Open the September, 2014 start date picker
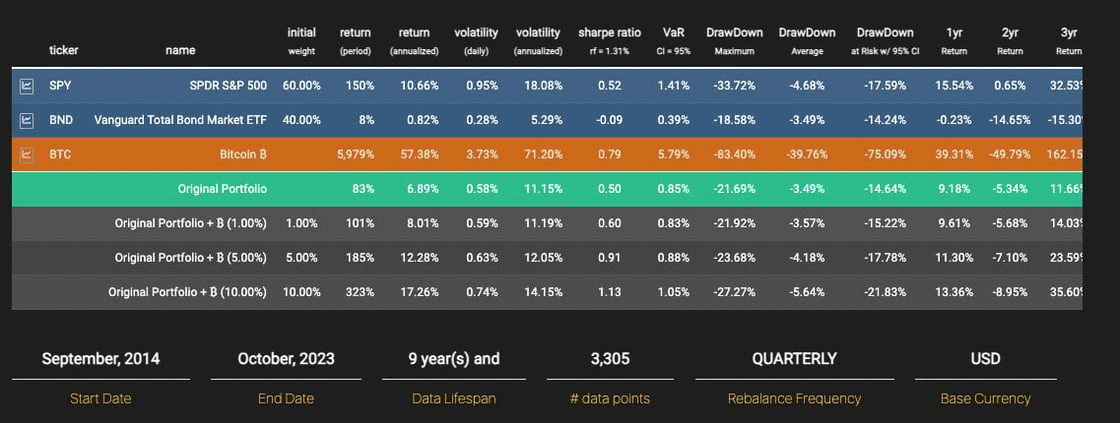 pos(100,359)
